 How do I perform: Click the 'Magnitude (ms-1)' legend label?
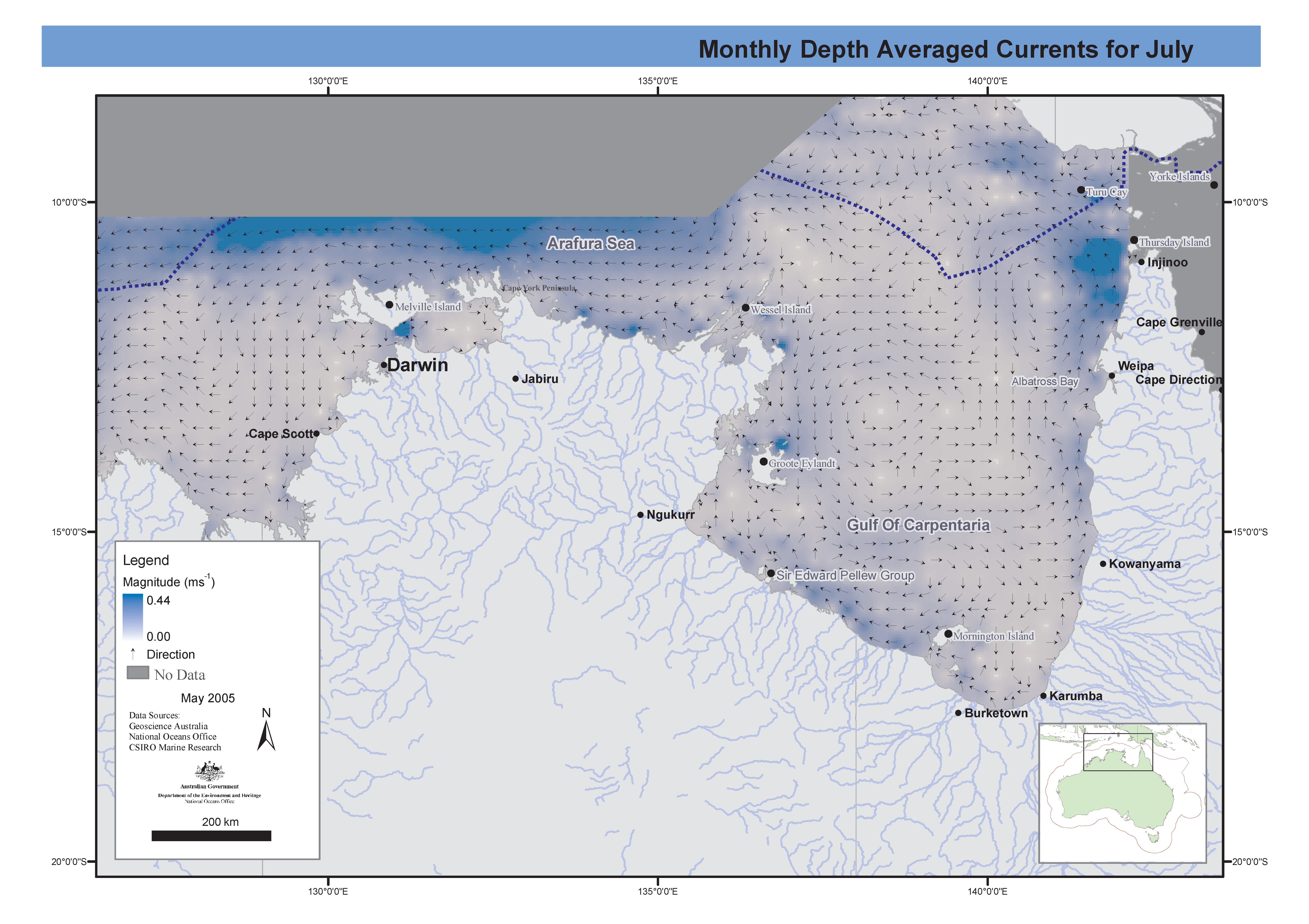(x=169, y=582)
